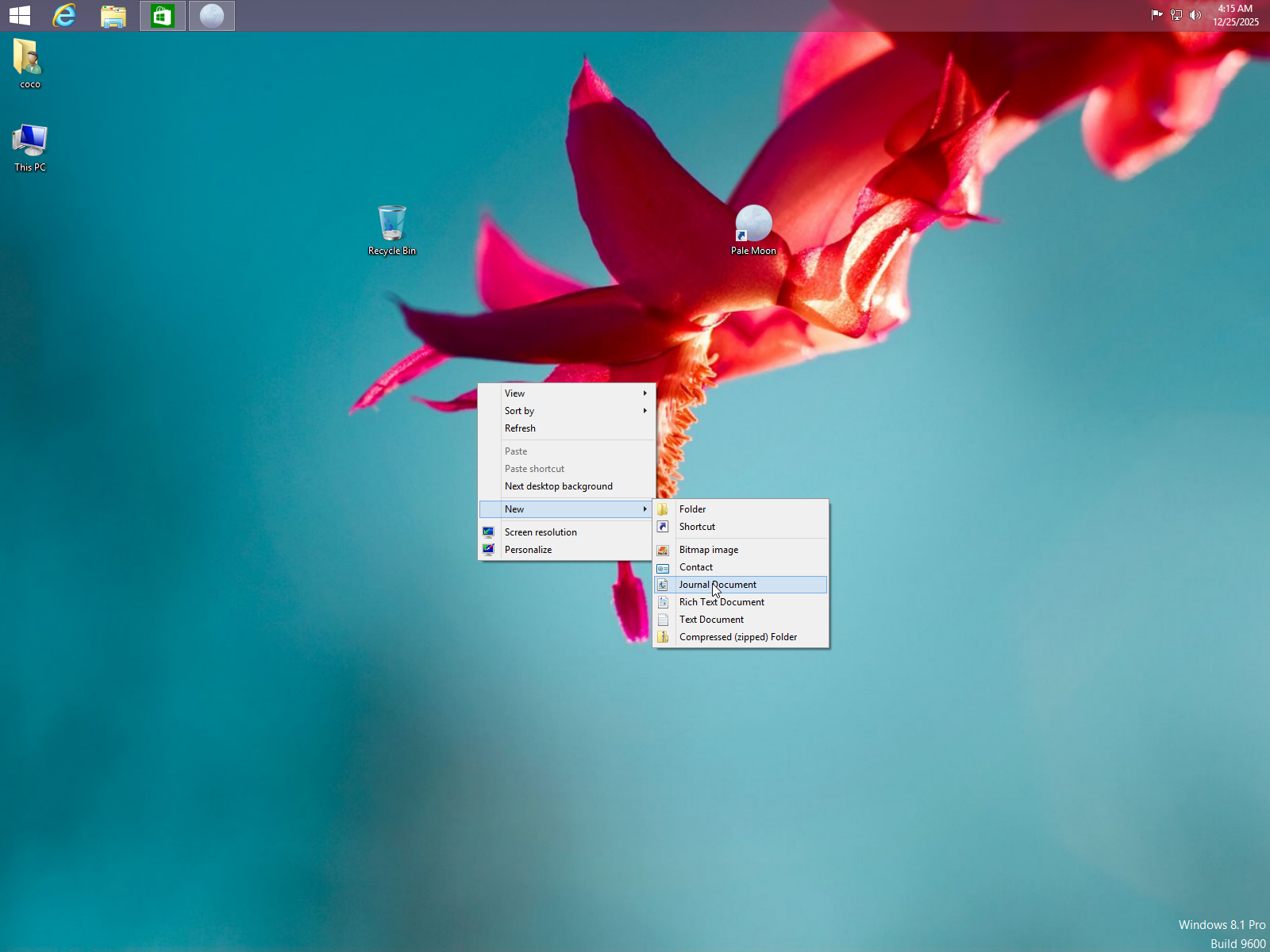Open File Explorer from the taskbar
This screenshot has width=1270, height=952.
(112, 15)
